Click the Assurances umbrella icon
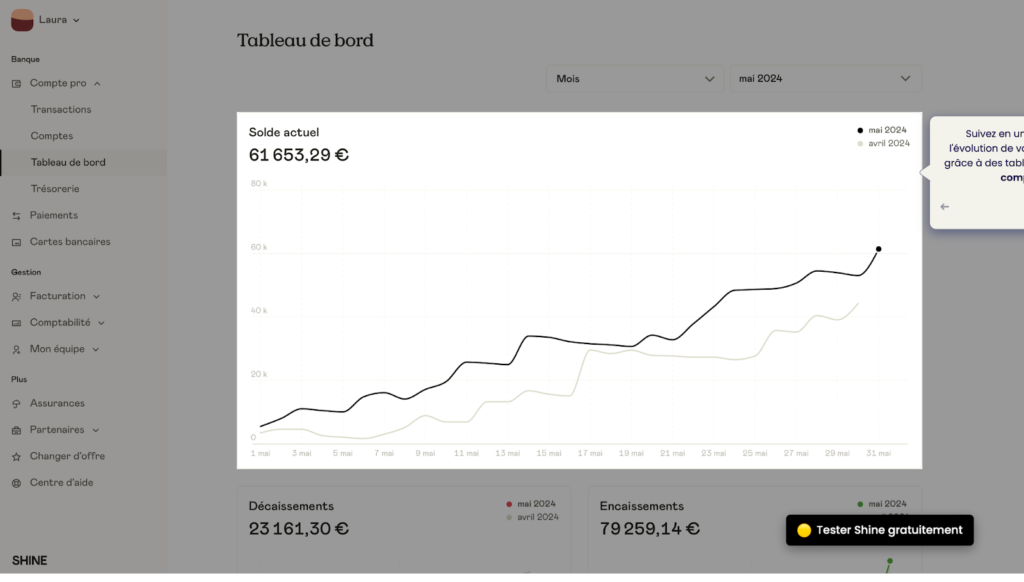This screenshot has height=582, width=1024. coord(17,404)
